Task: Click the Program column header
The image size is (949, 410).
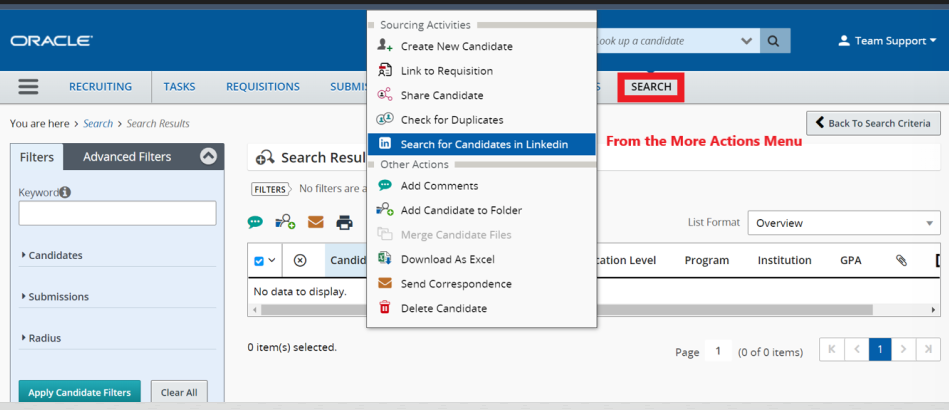Action: pyautogui.click(x=707, y=260)
